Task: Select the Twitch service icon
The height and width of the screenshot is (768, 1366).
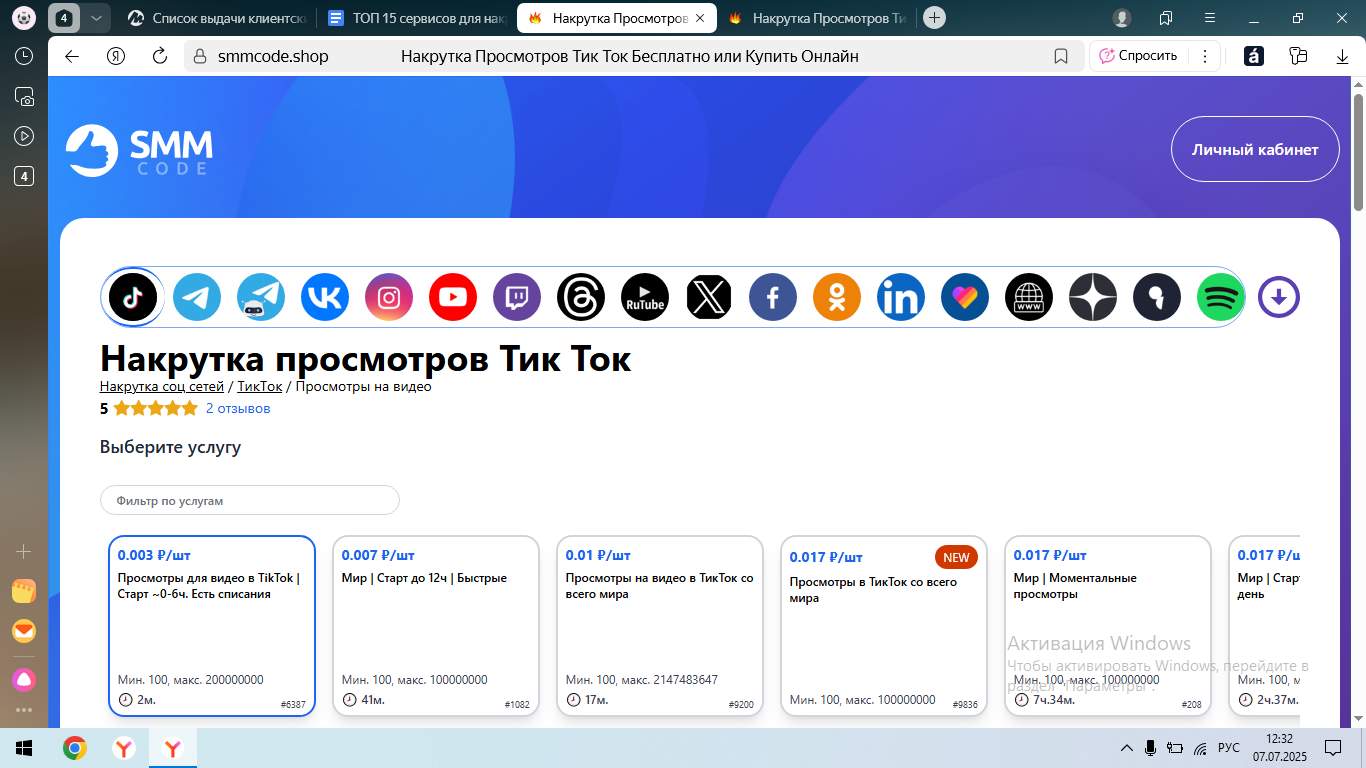Action: pyautogui.click(x=517, y=297)
